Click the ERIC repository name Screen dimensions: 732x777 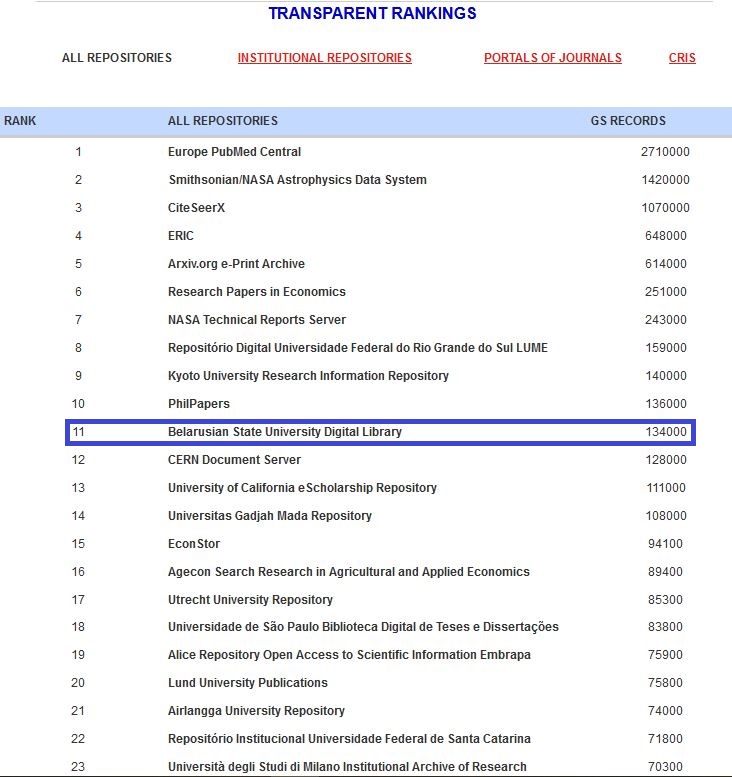tap(180, 236)
